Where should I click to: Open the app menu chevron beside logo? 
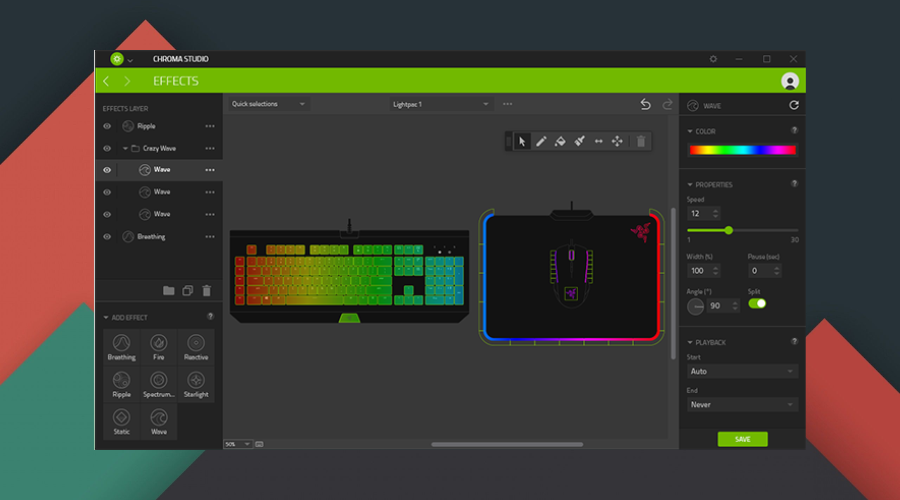130,60
